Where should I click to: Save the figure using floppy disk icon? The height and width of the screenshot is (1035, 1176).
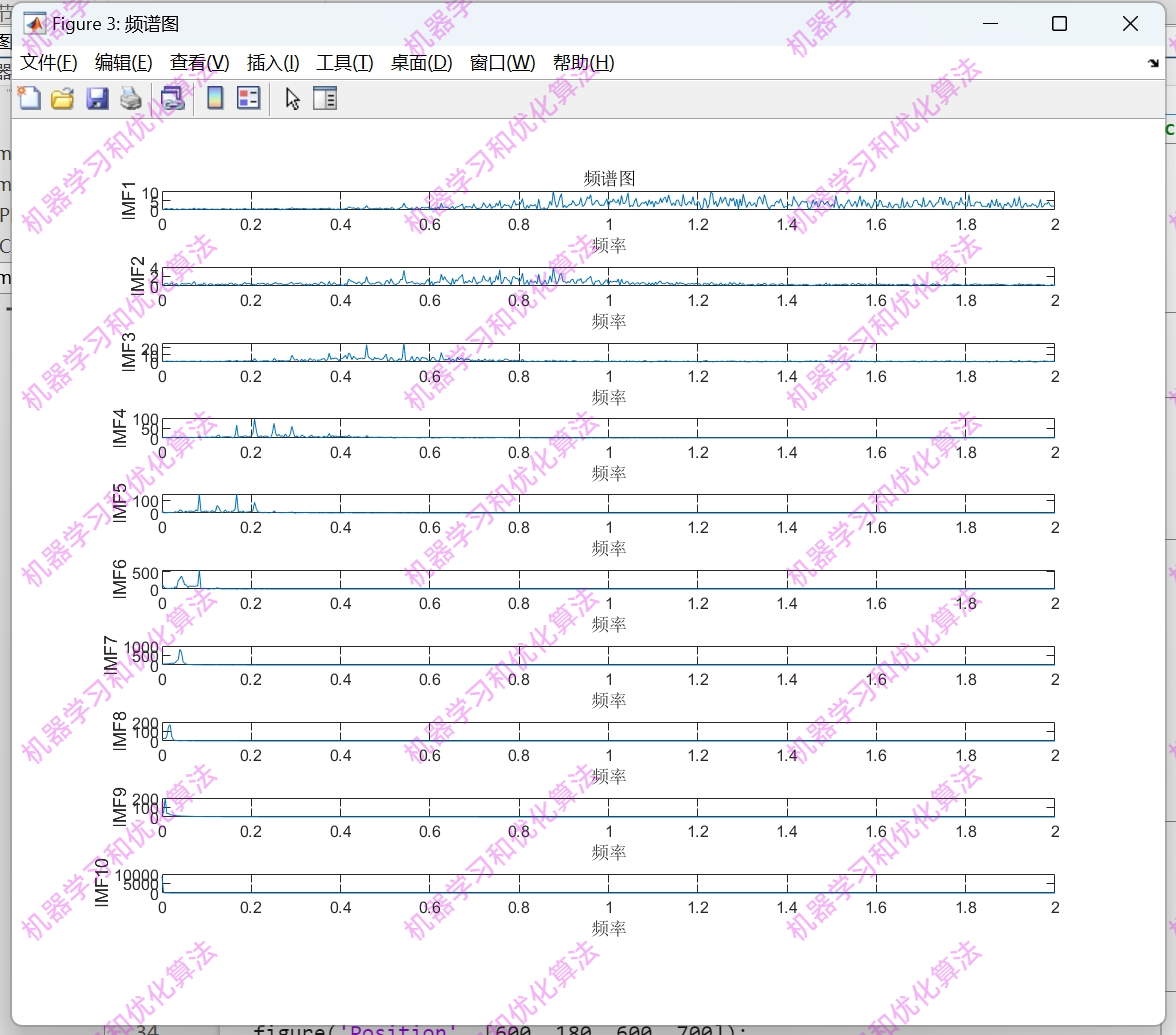tap(97, 98)
